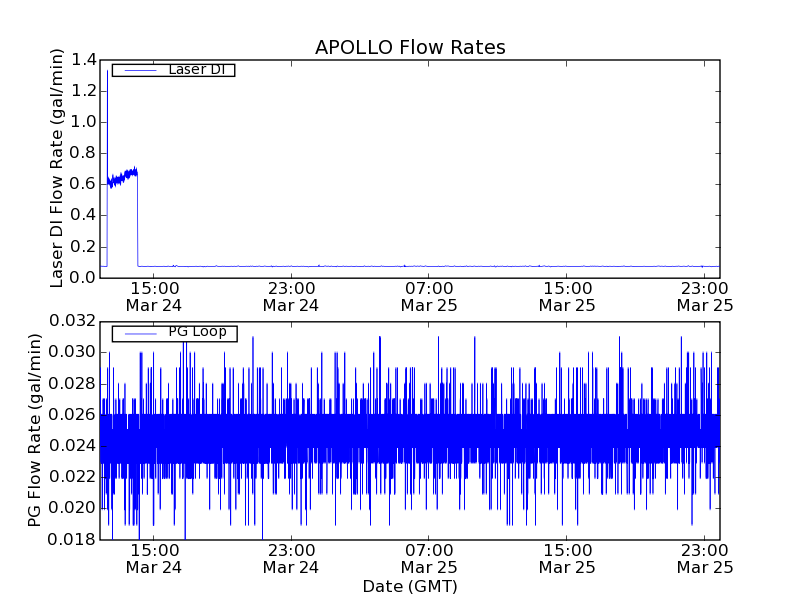The height and width of the screenshot is (600, 800).
Task: Click the Laser DI plateau near 0.65 gal/min
Action: pos(123,177)
